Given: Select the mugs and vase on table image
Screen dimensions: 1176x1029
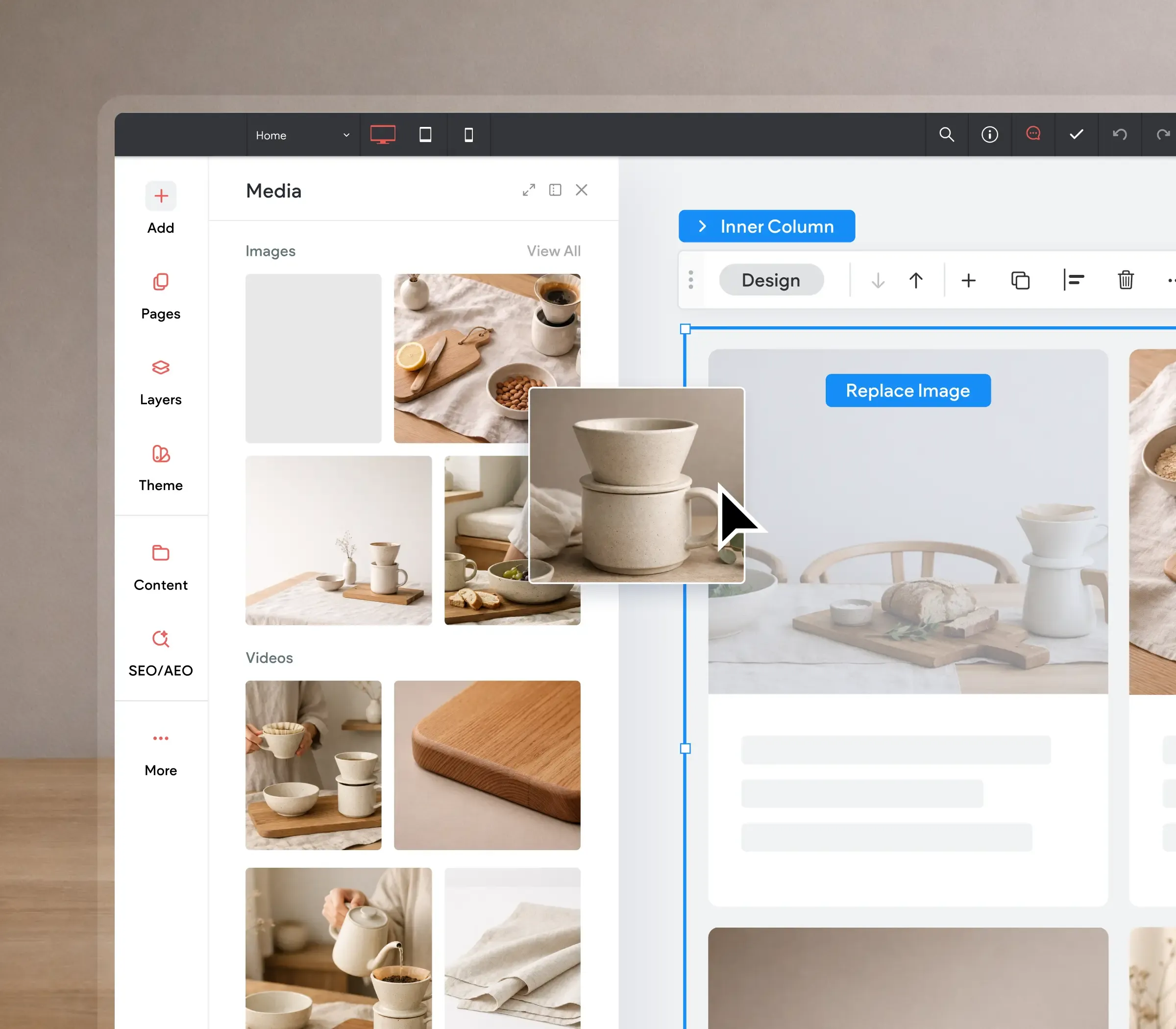Looking at the screenshot, I should pos(339,540).
